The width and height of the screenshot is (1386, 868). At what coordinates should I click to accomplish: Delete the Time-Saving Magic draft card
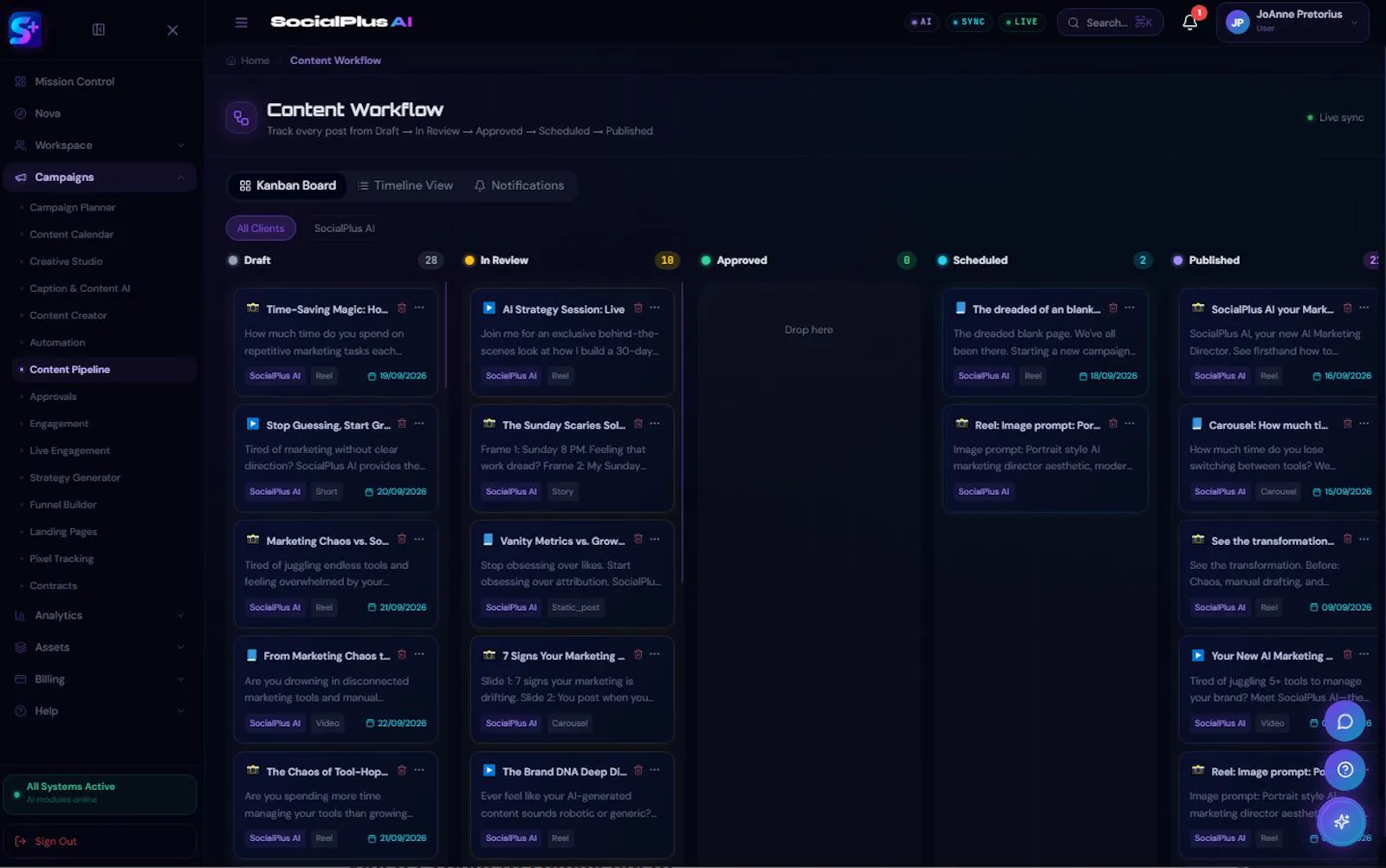(402, 308)
